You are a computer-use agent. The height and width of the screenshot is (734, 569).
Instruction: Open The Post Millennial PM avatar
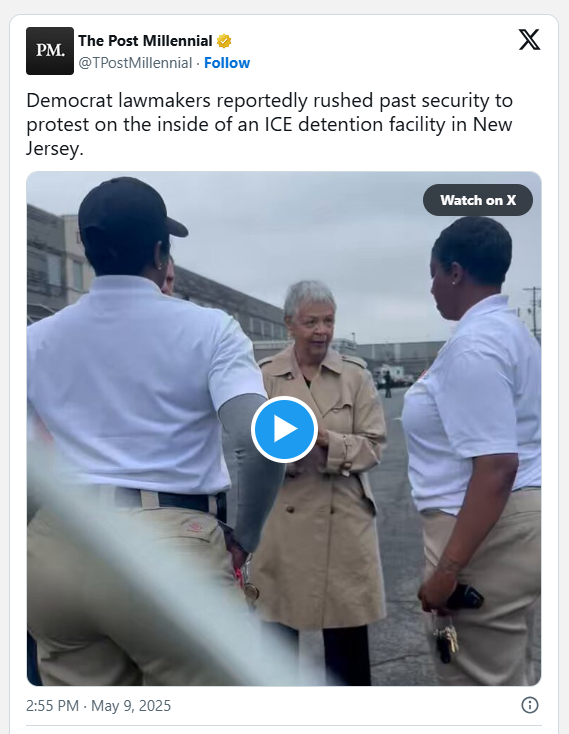pos(50,51)
